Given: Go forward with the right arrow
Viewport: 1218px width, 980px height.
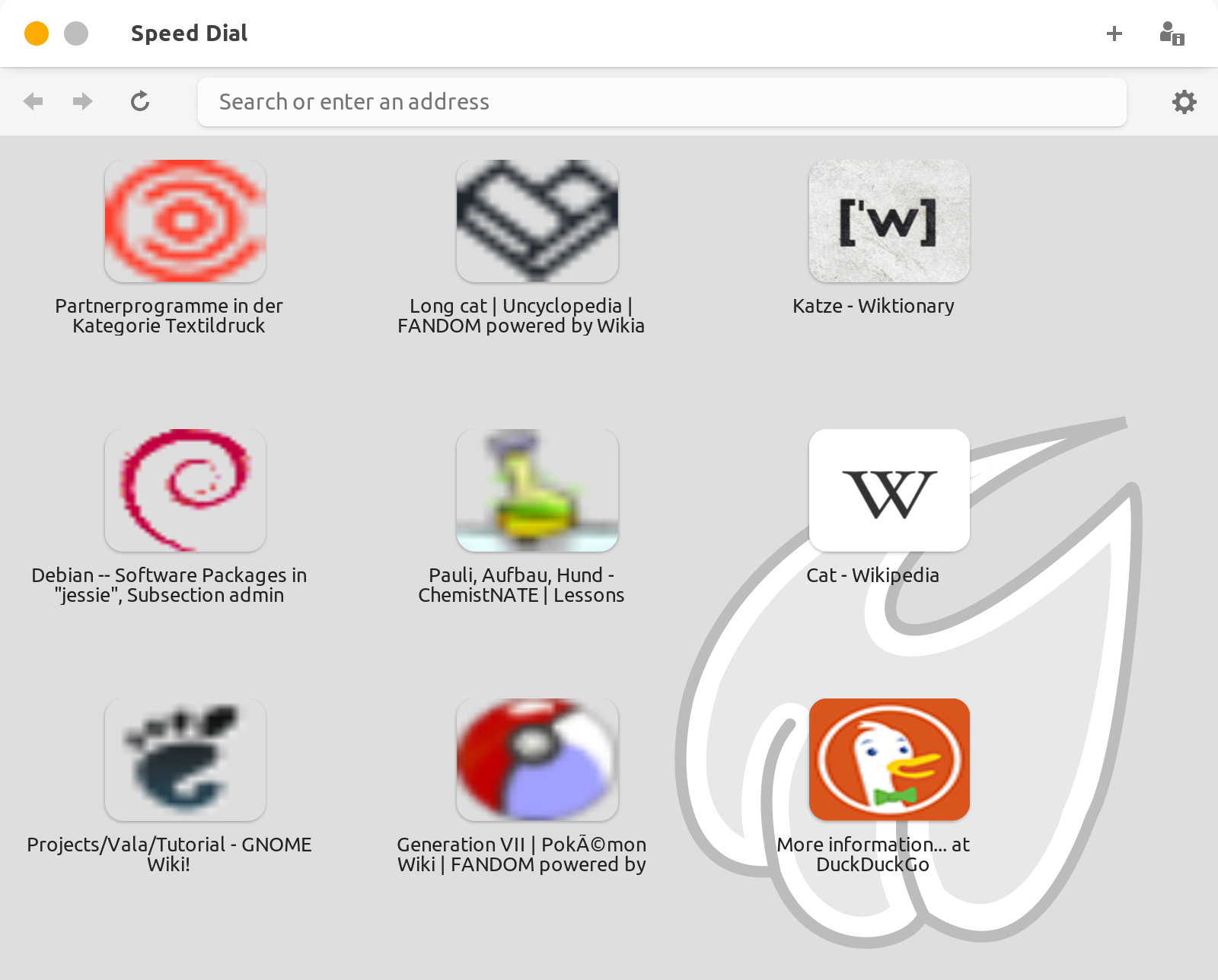Looking at the screenshot, I should point(82,101).
